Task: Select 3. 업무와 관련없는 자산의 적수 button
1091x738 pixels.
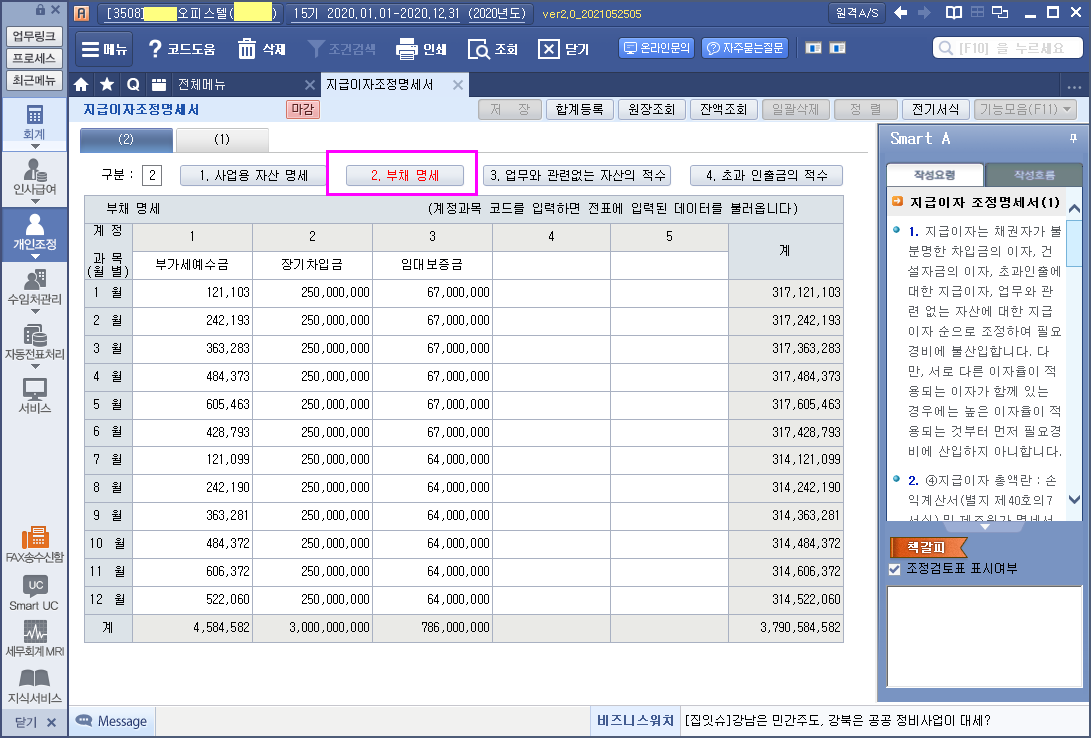Action: pyautogui.click(x=577, y=176)
